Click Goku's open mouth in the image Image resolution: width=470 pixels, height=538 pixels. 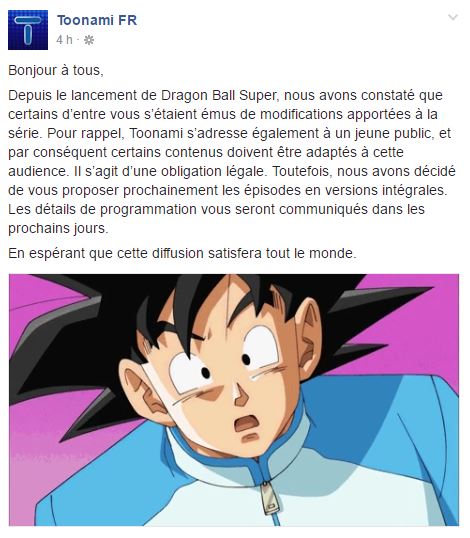248,424
